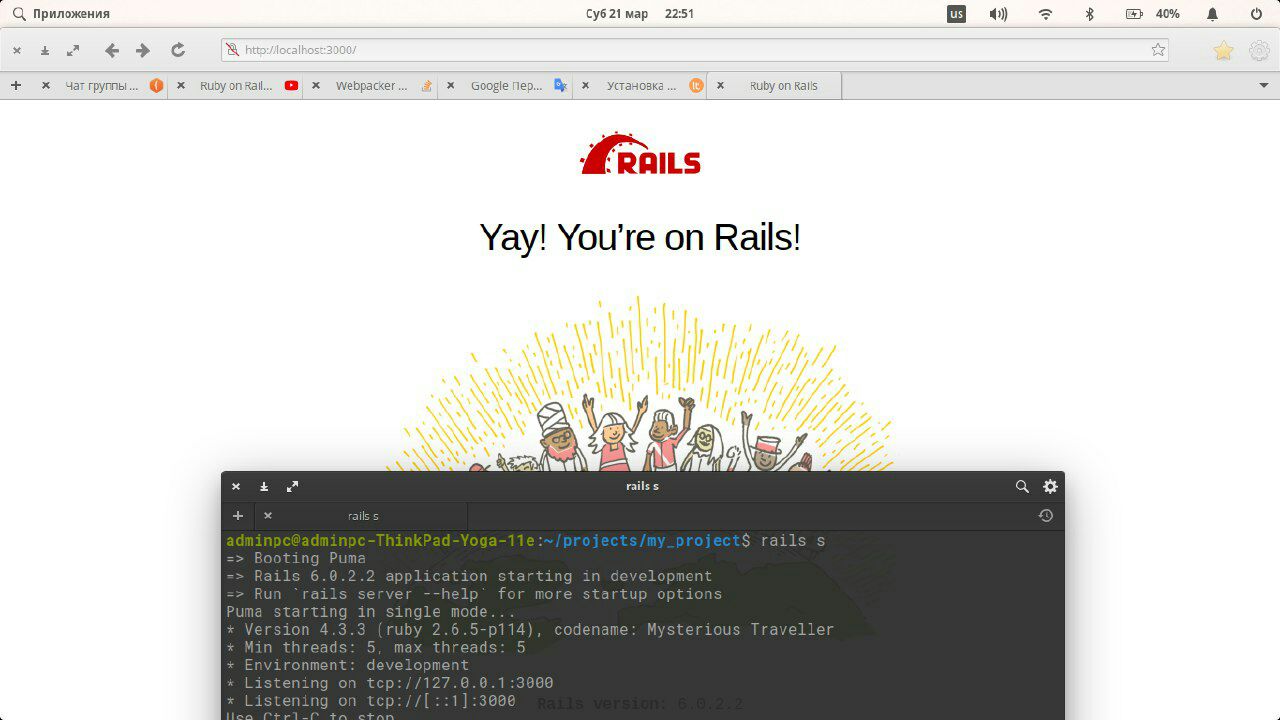Click the 'Min threads: 5, max threads: 5' line

click(x=376, y=647)
